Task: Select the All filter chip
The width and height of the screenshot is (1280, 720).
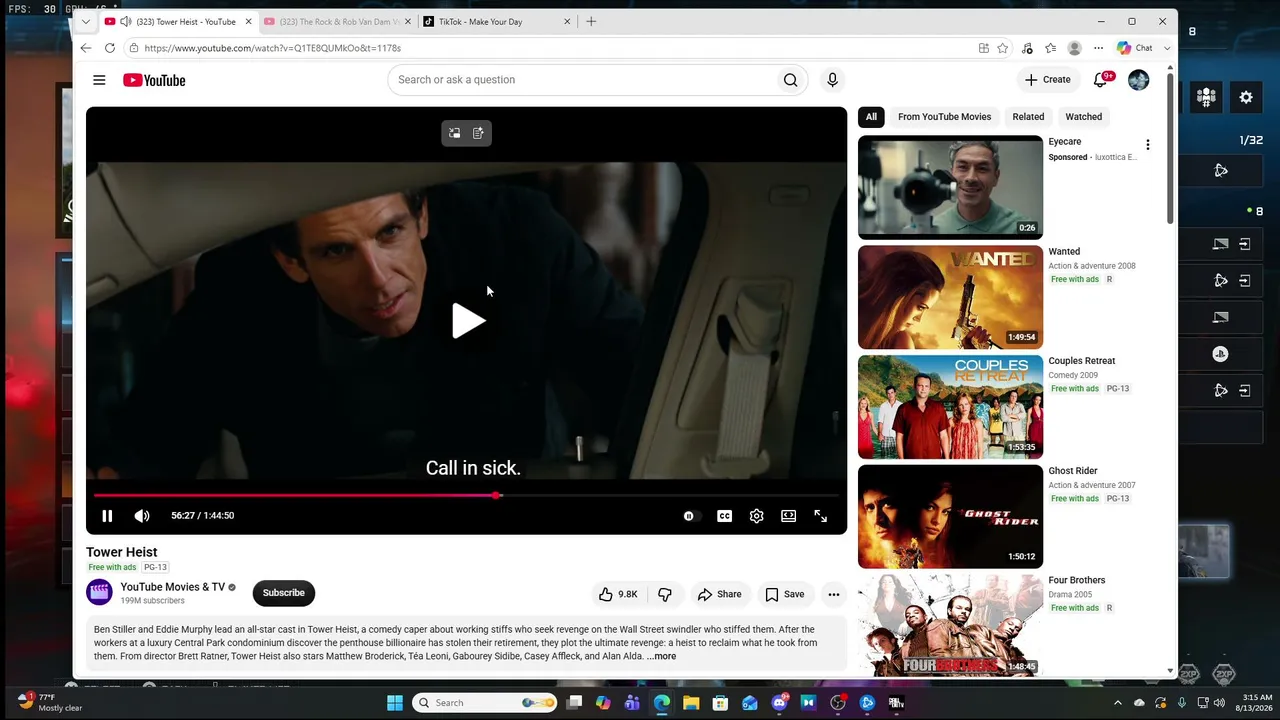Action: tap(871, 117)
